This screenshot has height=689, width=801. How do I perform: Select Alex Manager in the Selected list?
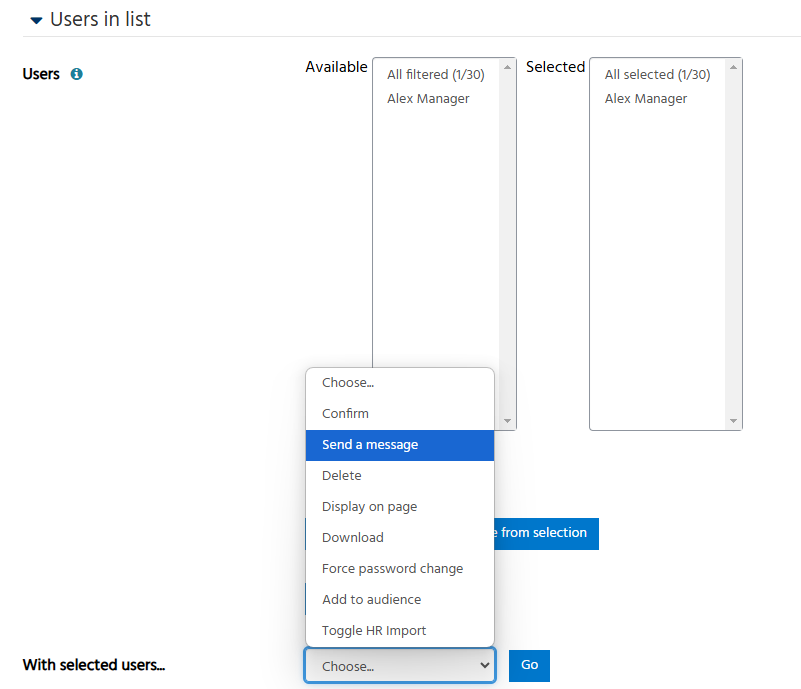646,99
